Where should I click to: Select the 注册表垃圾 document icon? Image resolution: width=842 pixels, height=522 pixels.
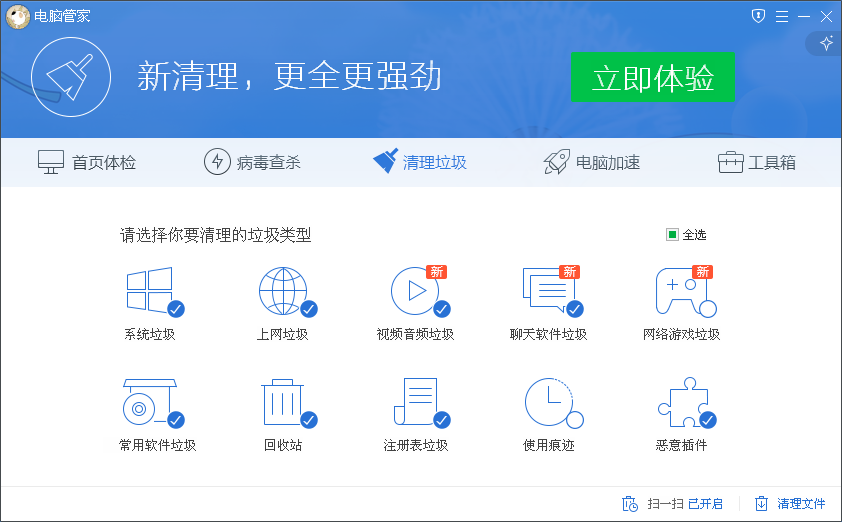pos(415,402)
